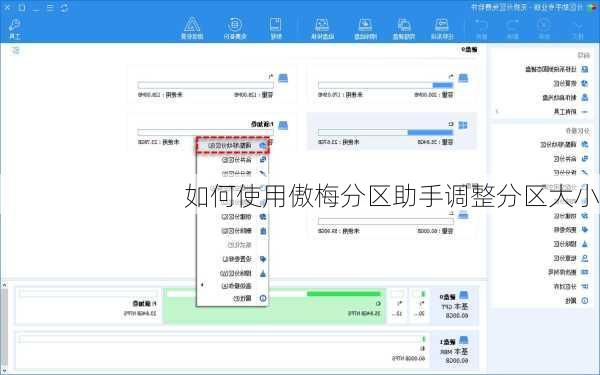
Task: Open the book-shaped tutorial (教程) toolbar icon
Action: point(276,24)
